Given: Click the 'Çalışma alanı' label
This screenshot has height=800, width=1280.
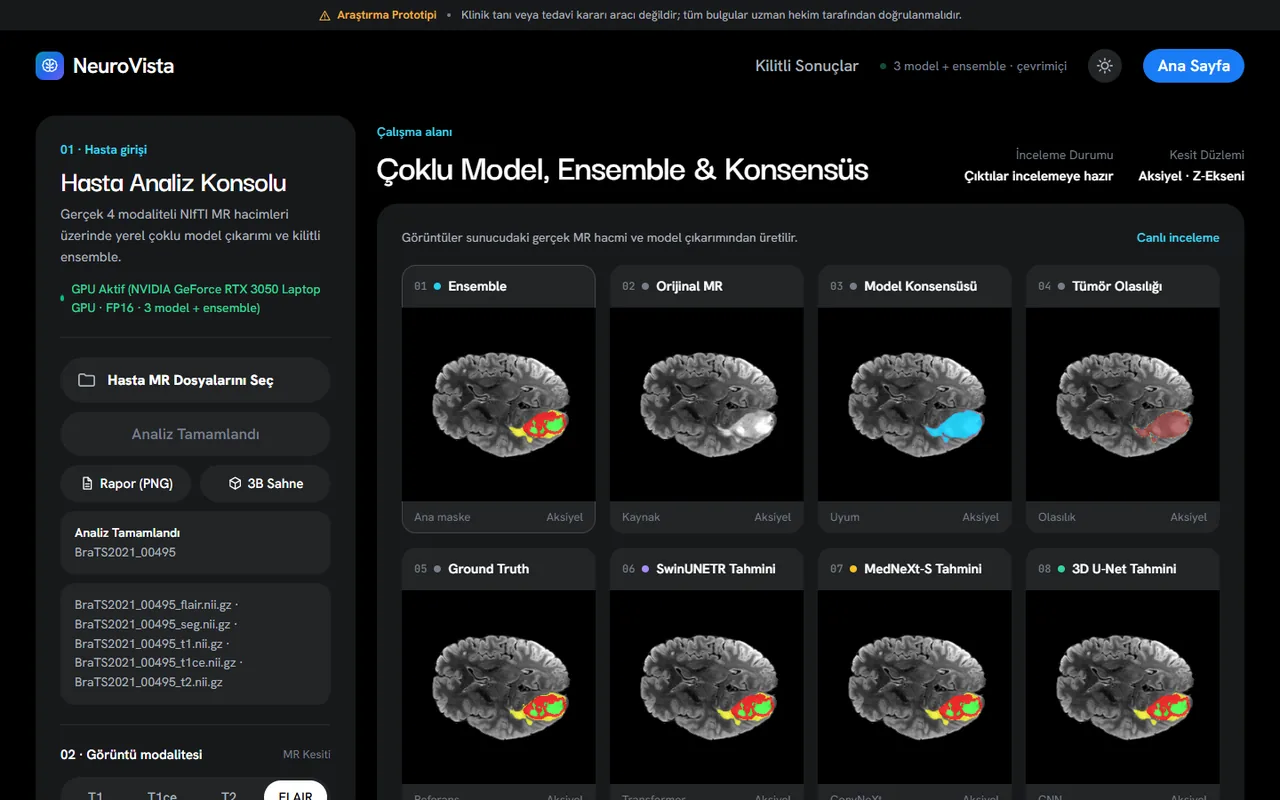Looking at the screenshot, I should point(415,132).
